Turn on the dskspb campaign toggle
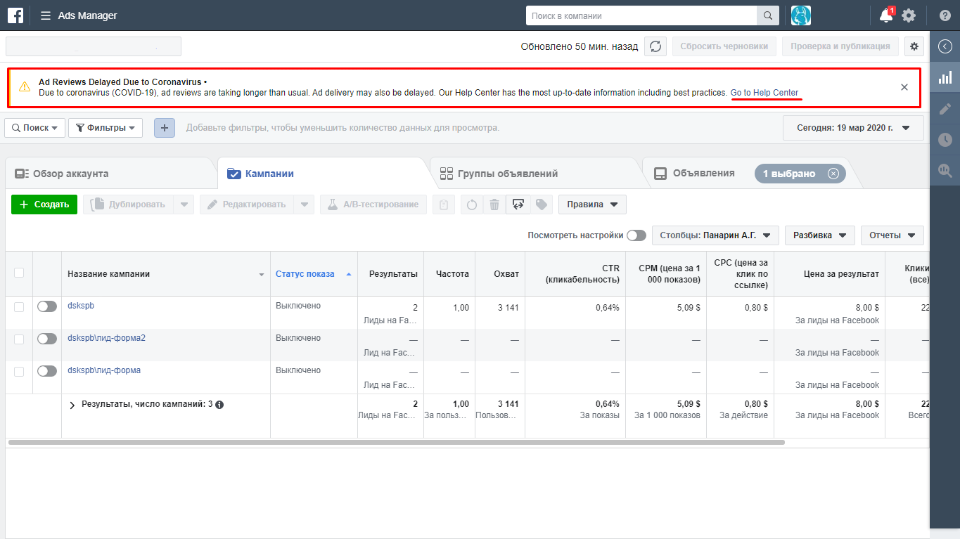This screenshot has height=539, width=960. [x=47, y=307]
